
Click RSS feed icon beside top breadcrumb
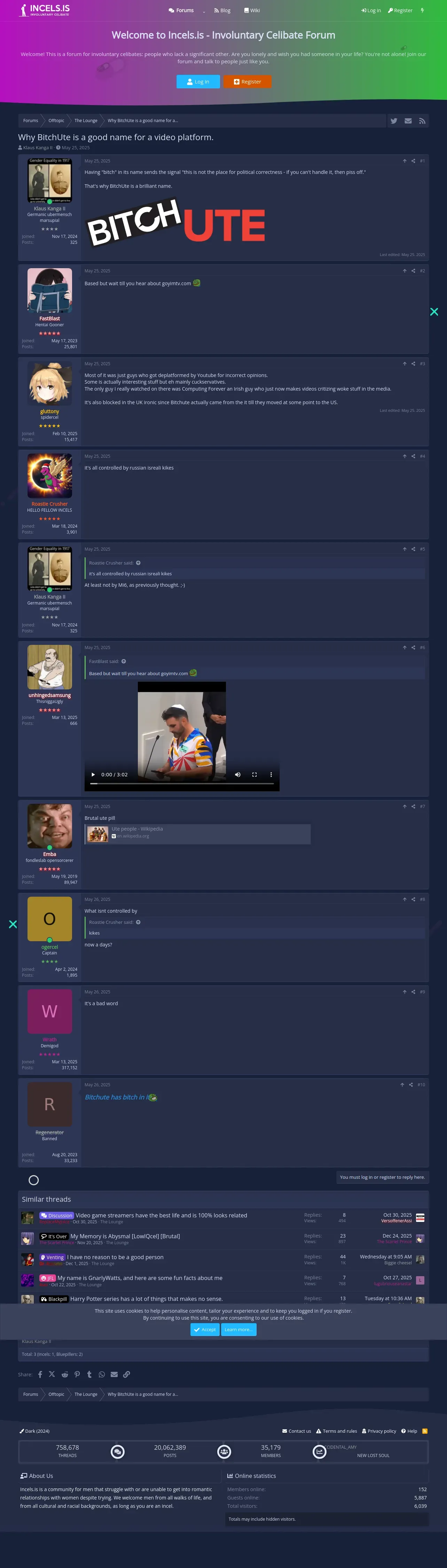coord(422,121)
